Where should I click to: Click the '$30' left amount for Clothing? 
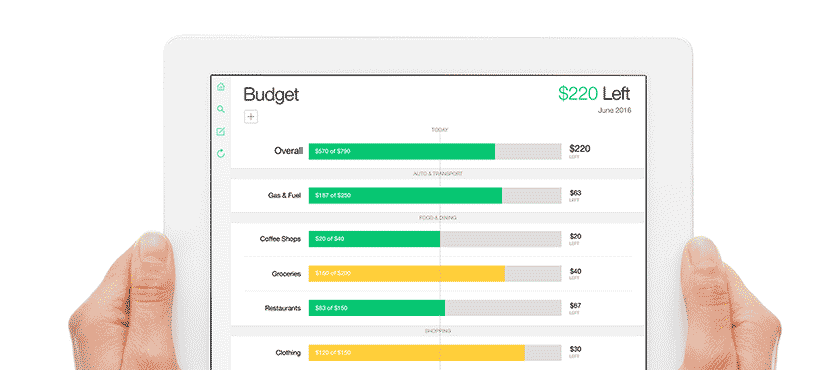[x=575, y=350]
